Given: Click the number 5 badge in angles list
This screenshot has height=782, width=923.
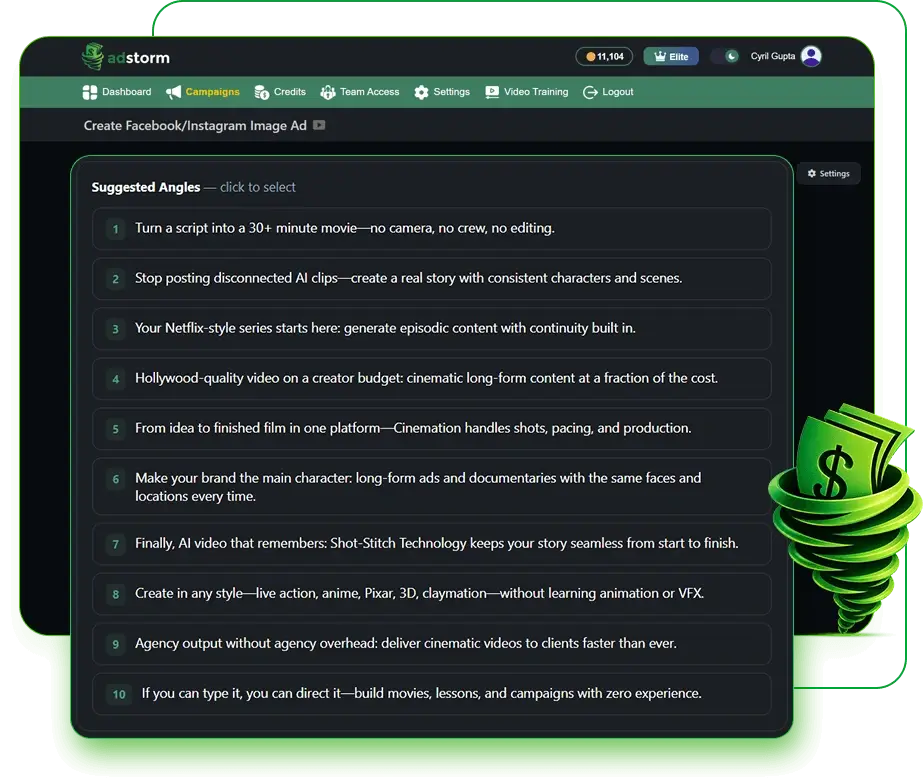Looking at the screenshot, I should (x=116, y=429).
